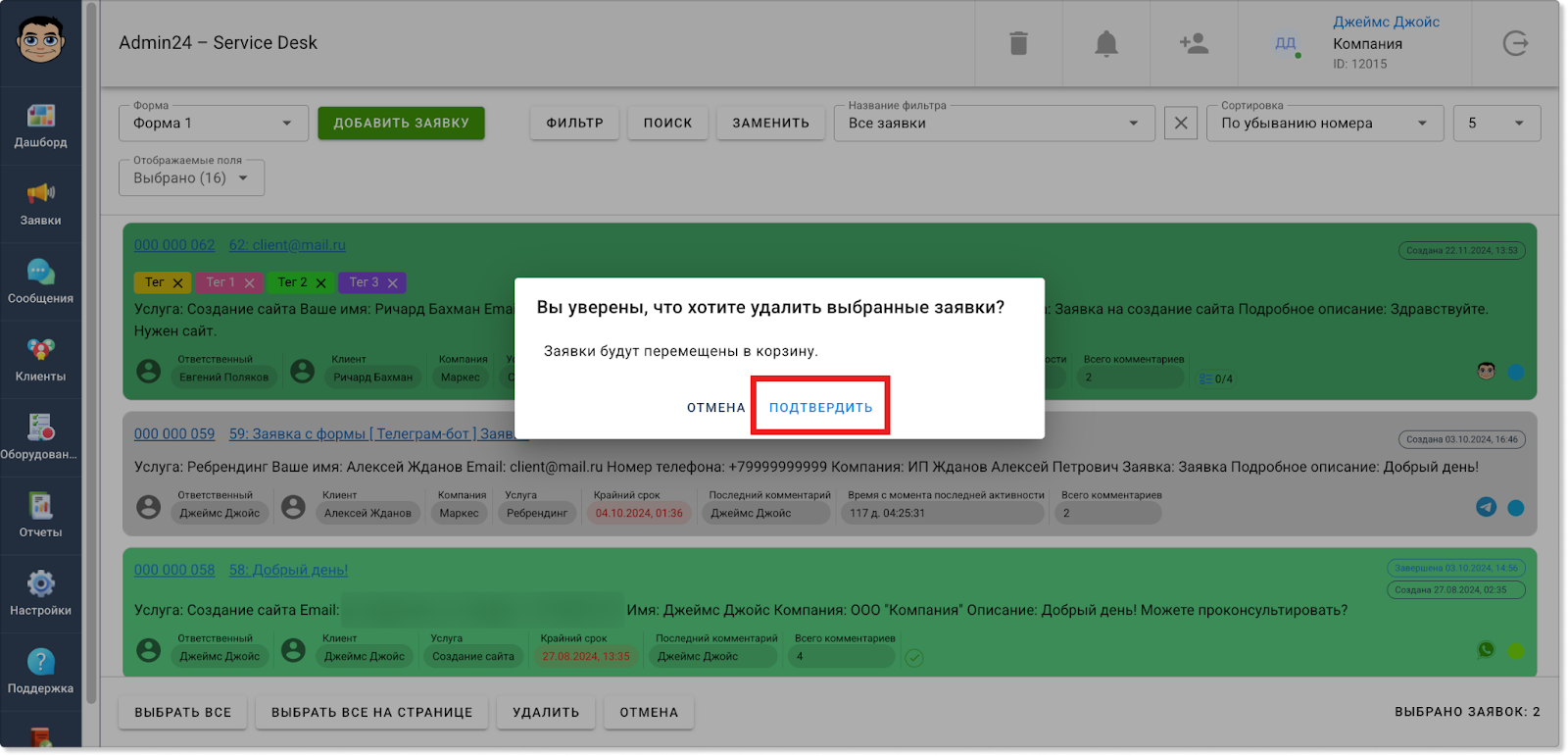Expand Отображаемые поля dropdown
The width and height of the screenshot is (1568, 756).
tap(191, 178)
